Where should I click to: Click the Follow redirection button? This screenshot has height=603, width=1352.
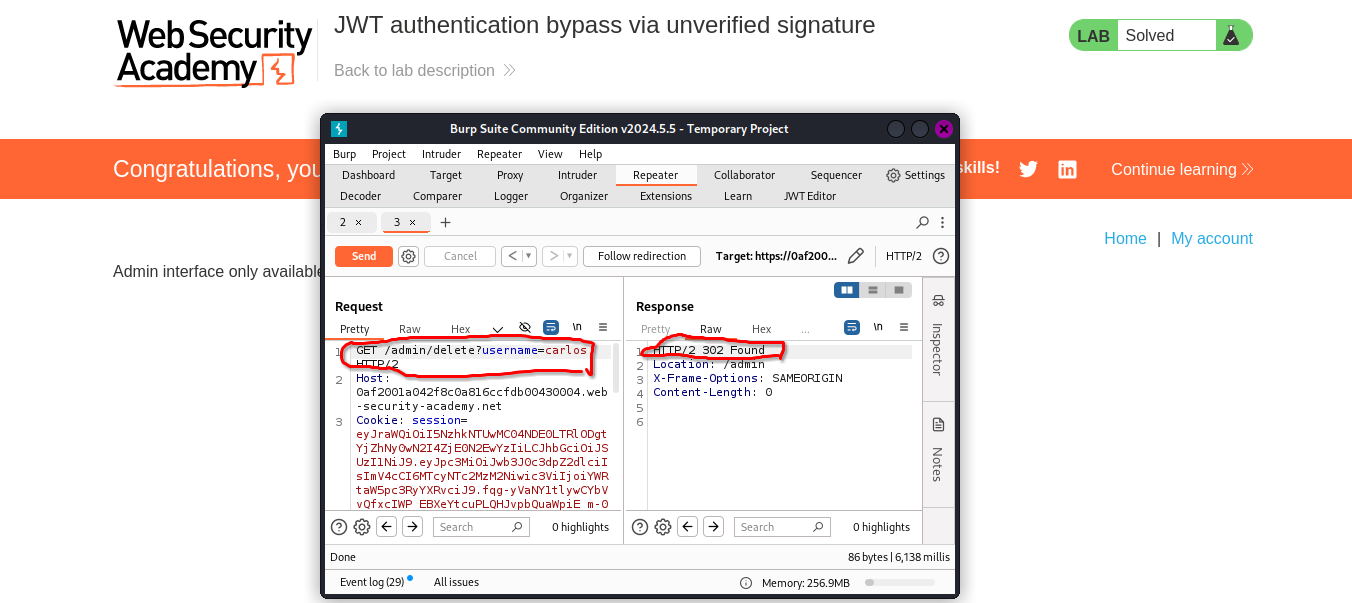tap(641, 256)
